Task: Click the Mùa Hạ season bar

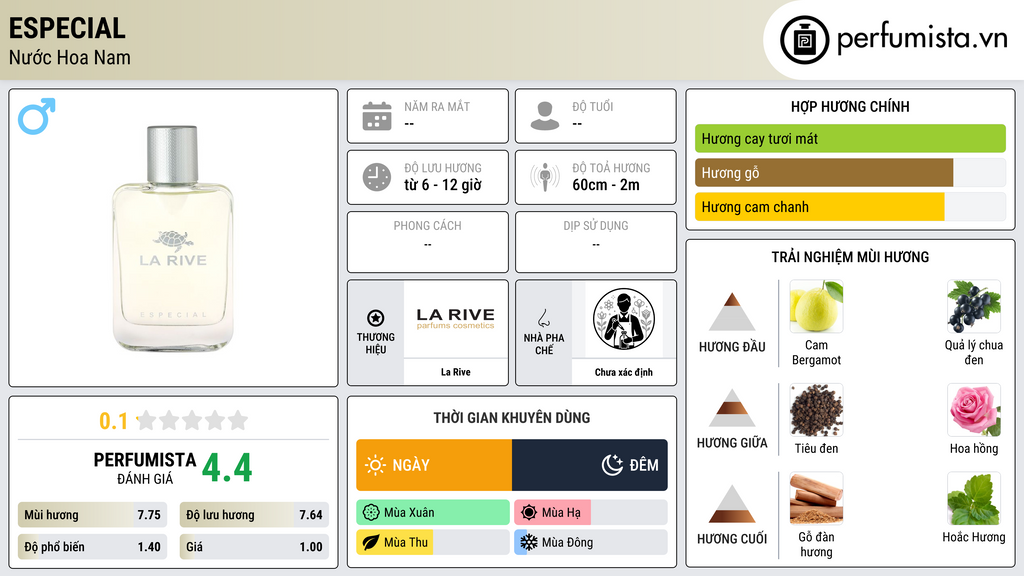Action: point(591,513)
